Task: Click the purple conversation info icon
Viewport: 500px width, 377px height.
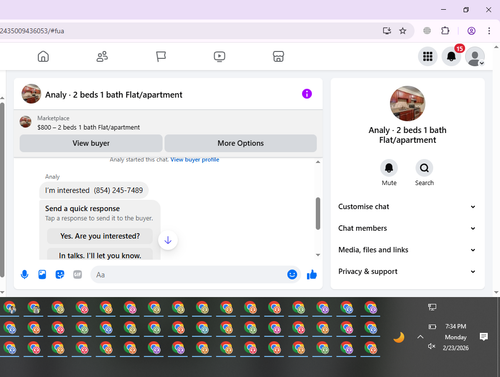Action: coord(307,94)
